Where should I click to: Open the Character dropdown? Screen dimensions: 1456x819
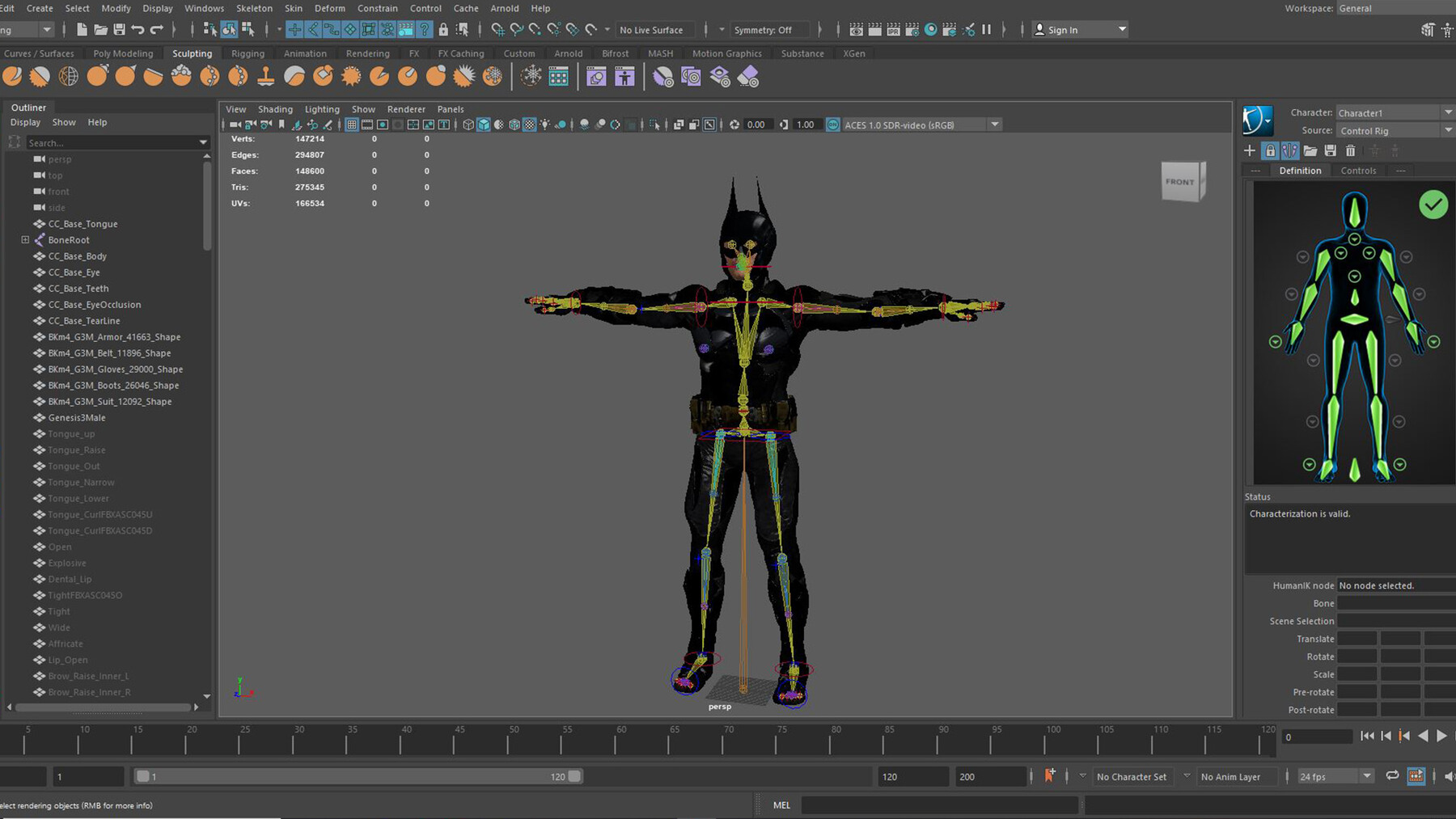(1395, 112)
